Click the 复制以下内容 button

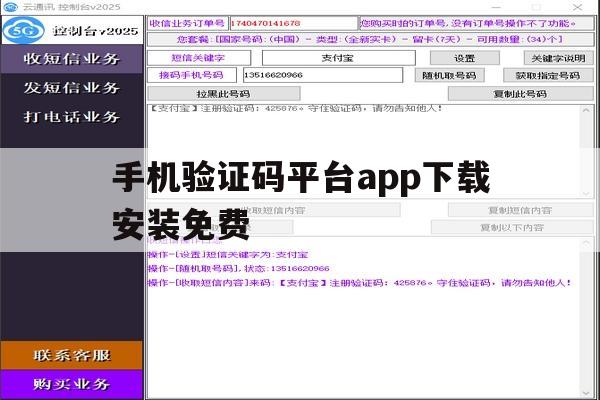[x=512, y=227]
